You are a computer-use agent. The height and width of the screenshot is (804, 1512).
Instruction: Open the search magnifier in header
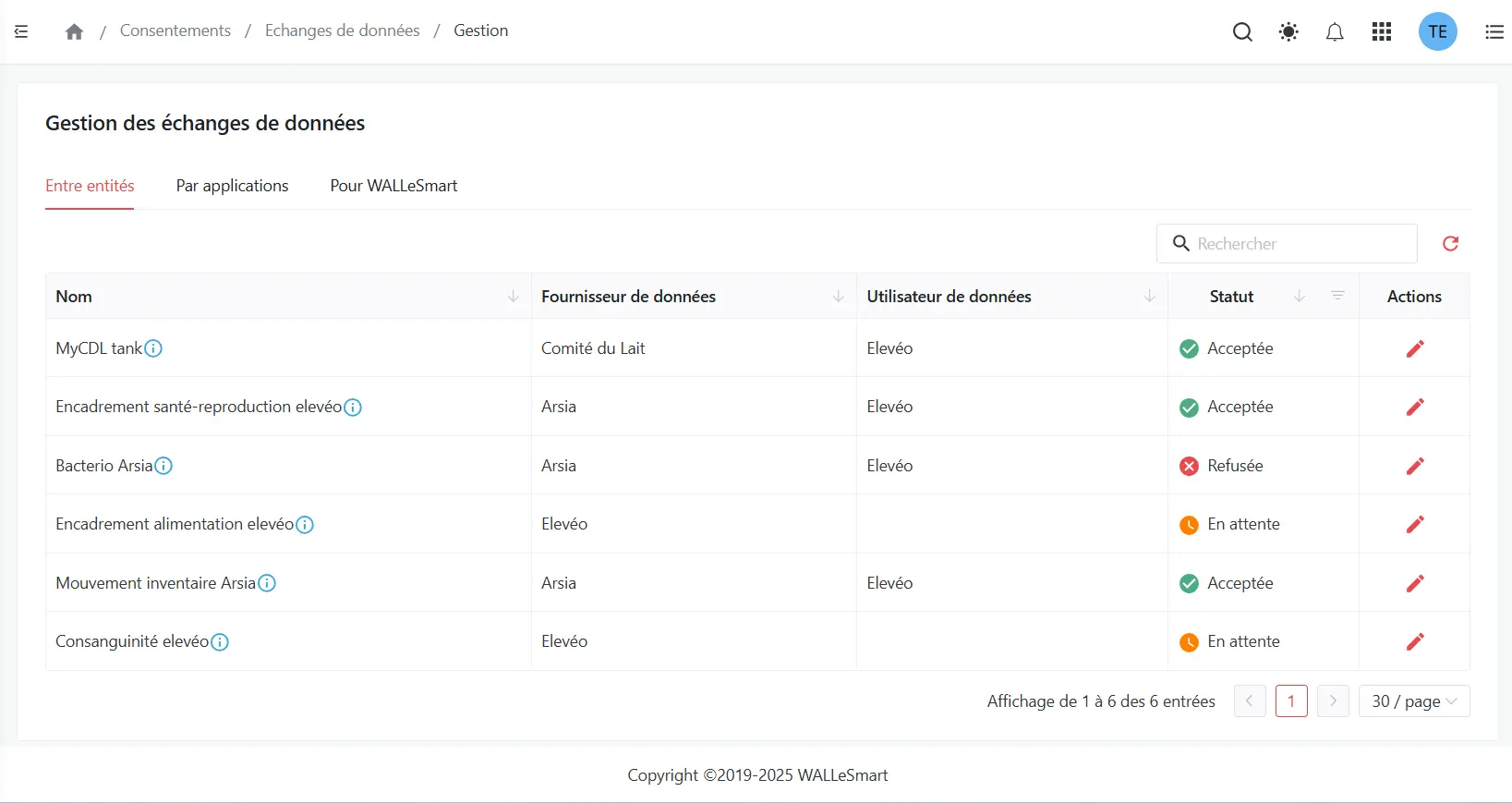coord(1242,32)
